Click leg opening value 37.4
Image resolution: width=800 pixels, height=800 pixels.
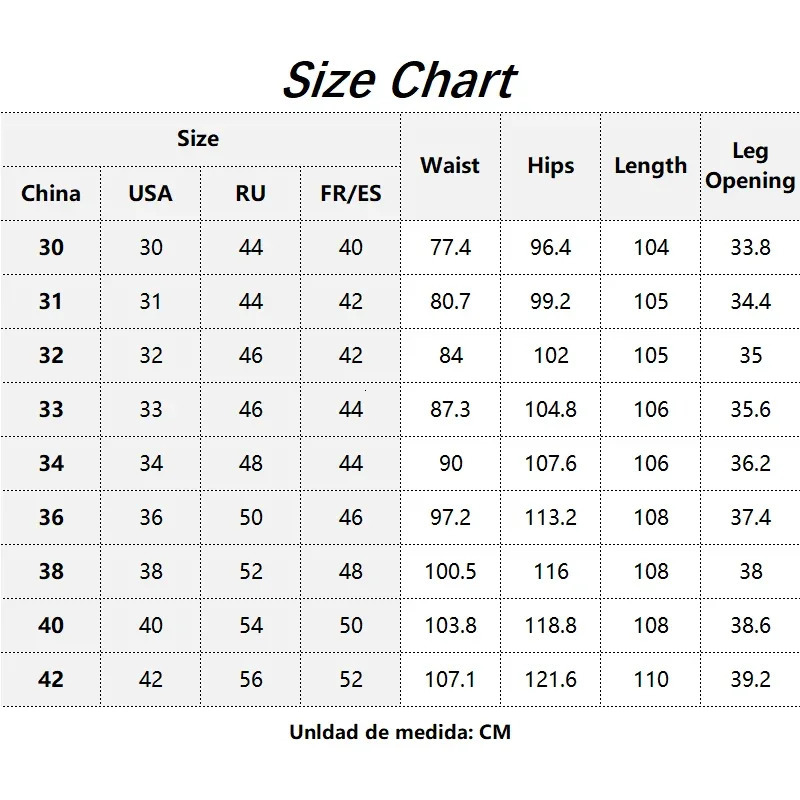[750, 517]
